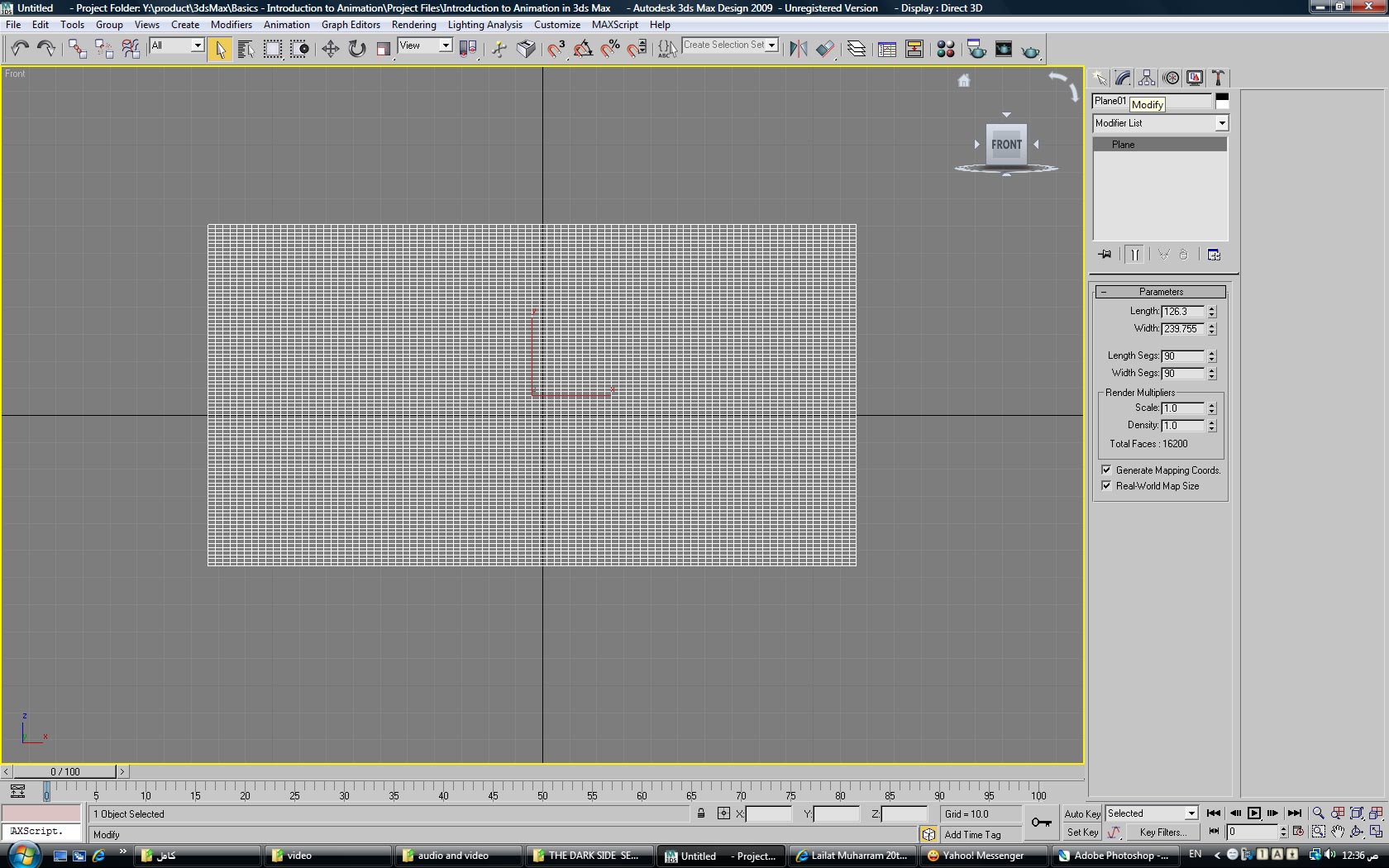Click the Undo arrow icon
This screenshot has width=1389, height=868.
[20, 49]
